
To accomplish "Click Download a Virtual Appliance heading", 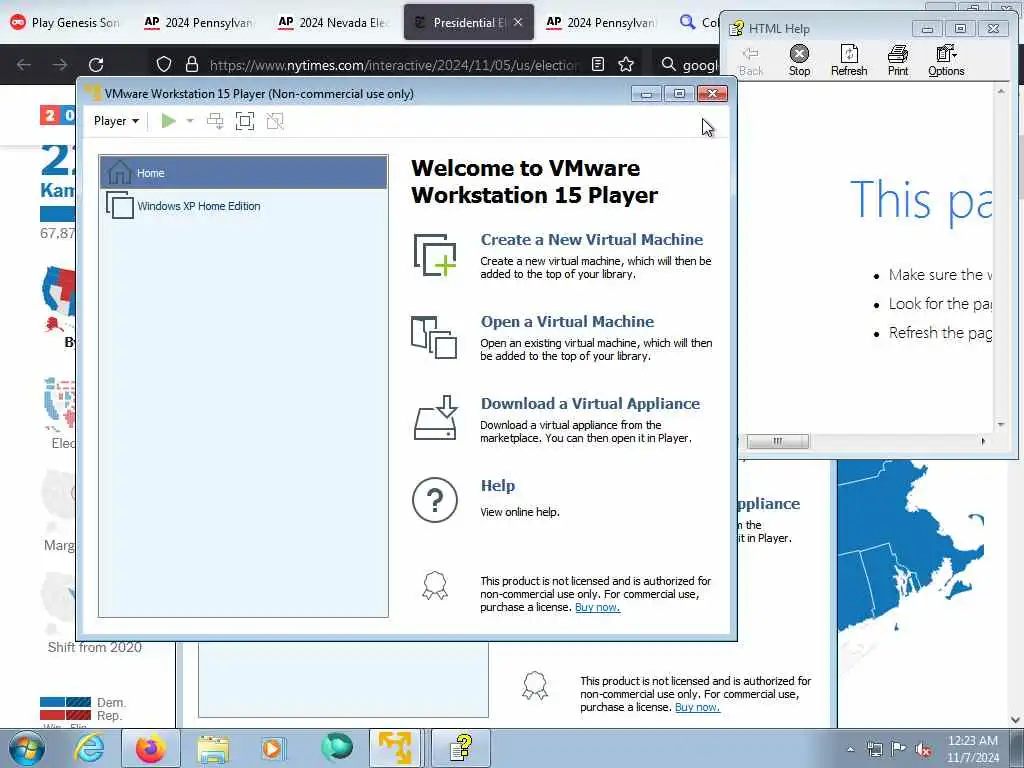I will tap(590, 404).
